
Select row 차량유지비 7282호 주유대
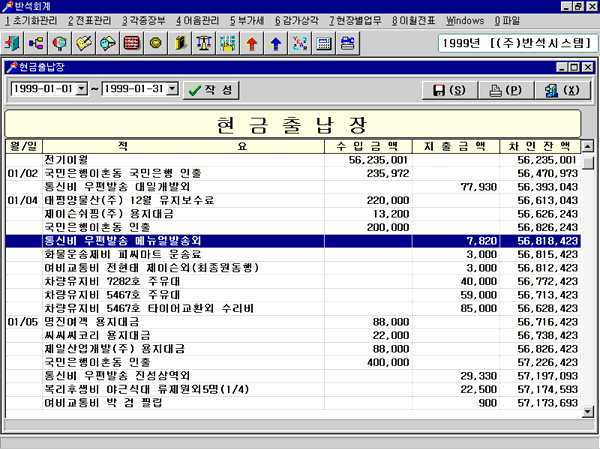[x=293, y=281]
